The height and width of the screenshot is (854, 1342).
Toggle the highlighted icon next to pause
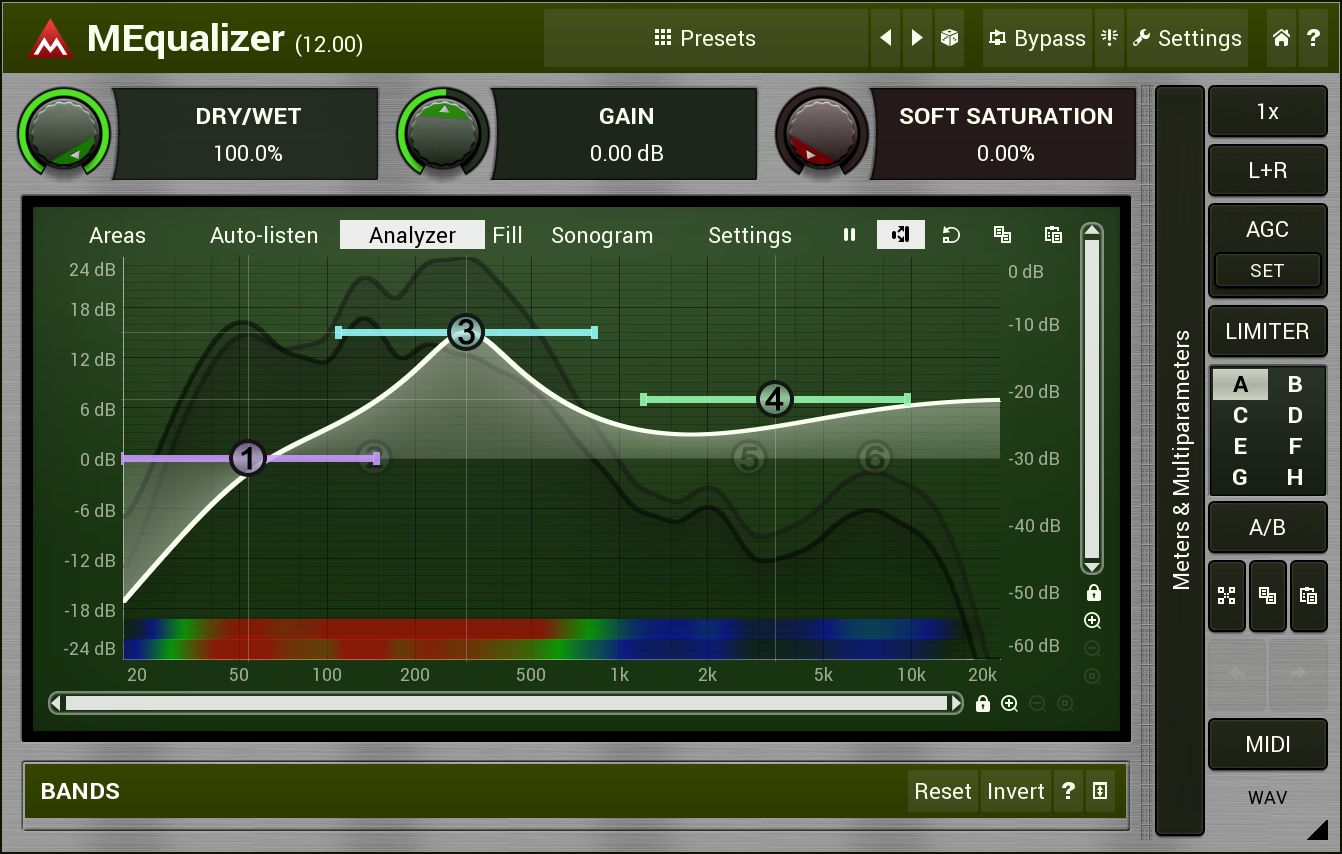(901, 235)
